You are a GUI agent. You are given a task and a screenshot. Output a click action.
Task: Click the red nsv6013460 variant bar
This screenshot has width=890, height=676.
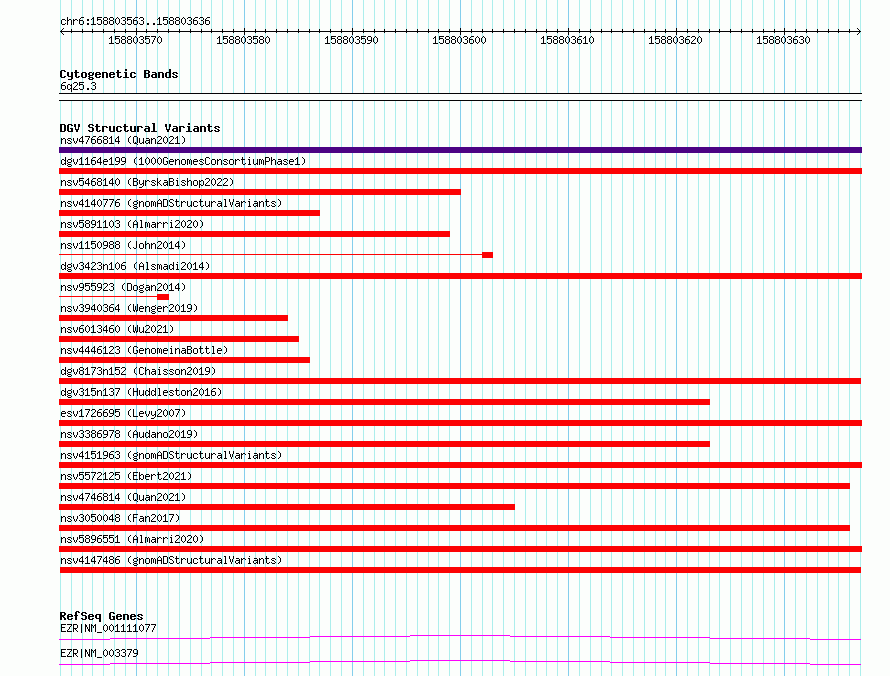(x=179, y=339)
